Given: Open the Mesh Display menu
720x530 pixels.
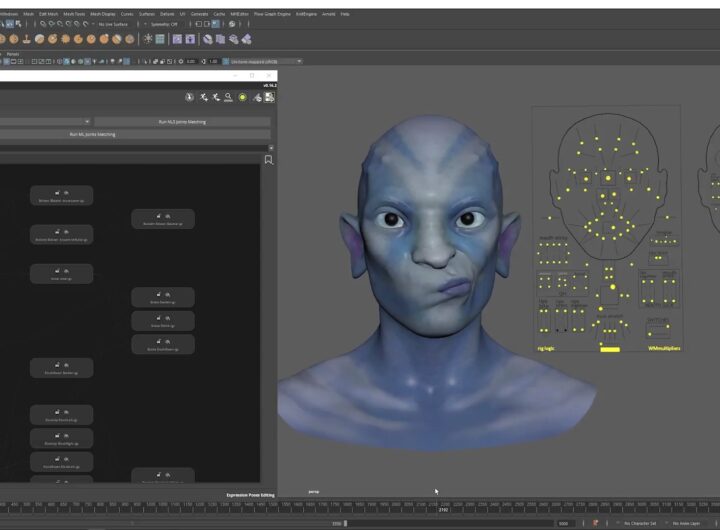Looking at the screenshot, I should [x=102, y=14].
